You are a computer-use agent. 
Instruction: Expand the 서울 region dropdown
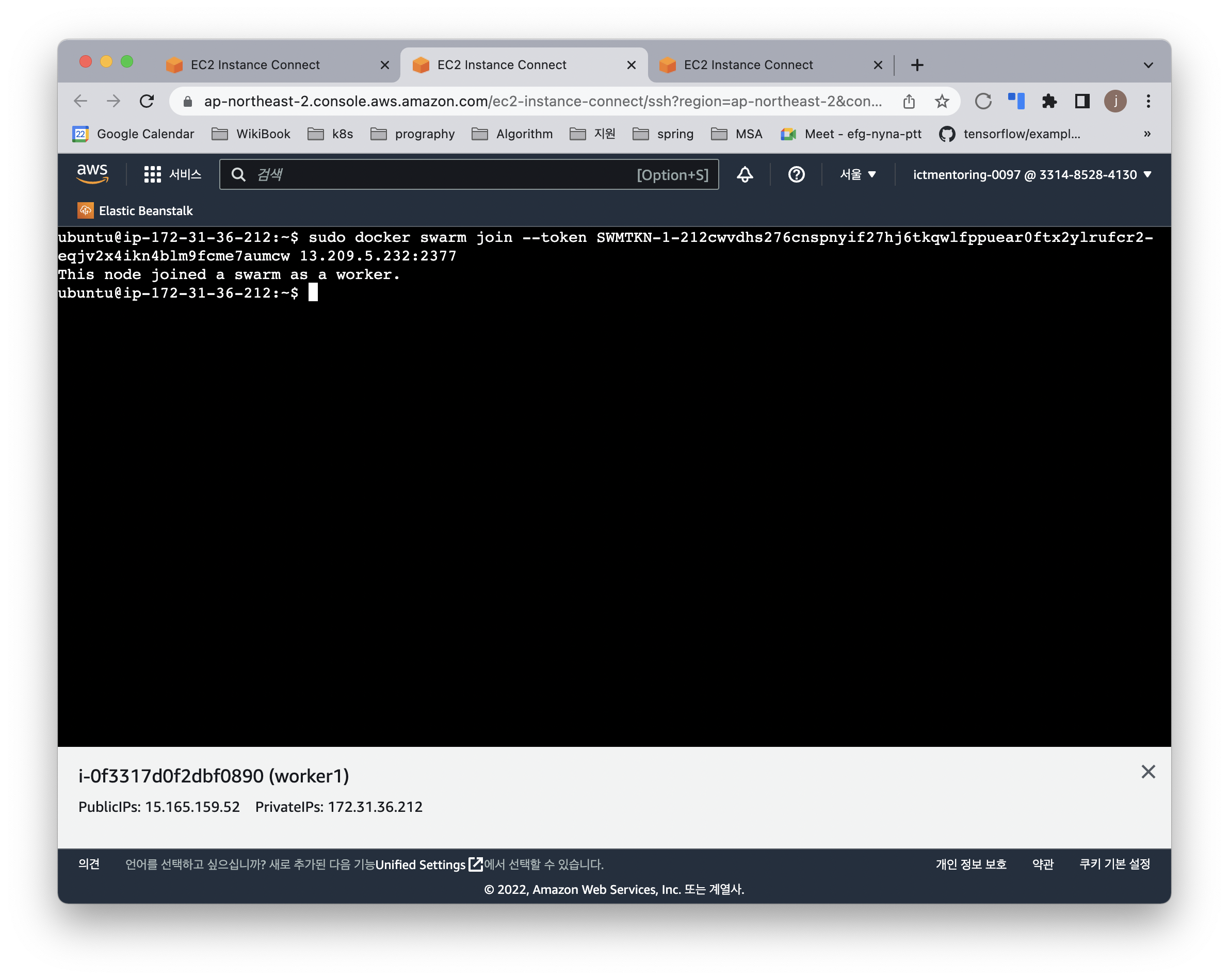[858, 174]
